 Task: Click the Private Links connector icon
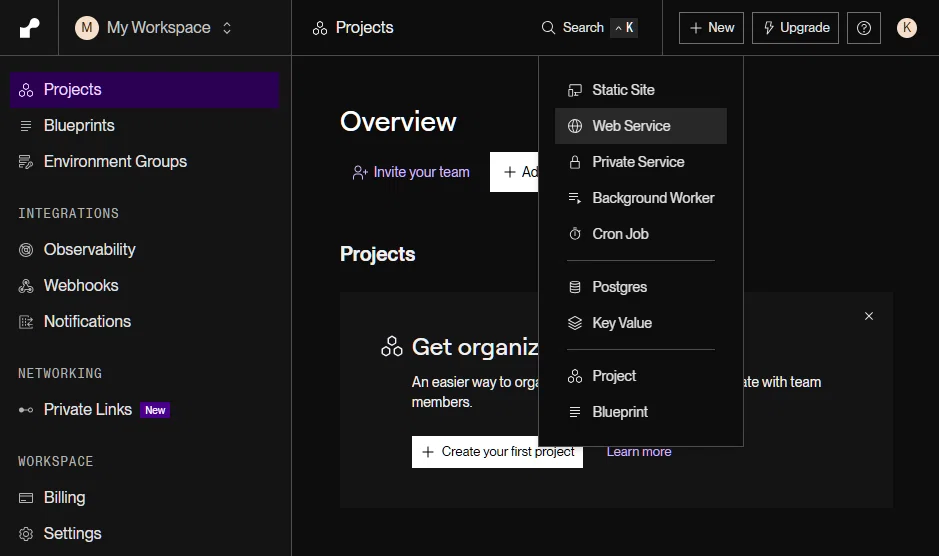pyautogui.click(x=26, y=410)
